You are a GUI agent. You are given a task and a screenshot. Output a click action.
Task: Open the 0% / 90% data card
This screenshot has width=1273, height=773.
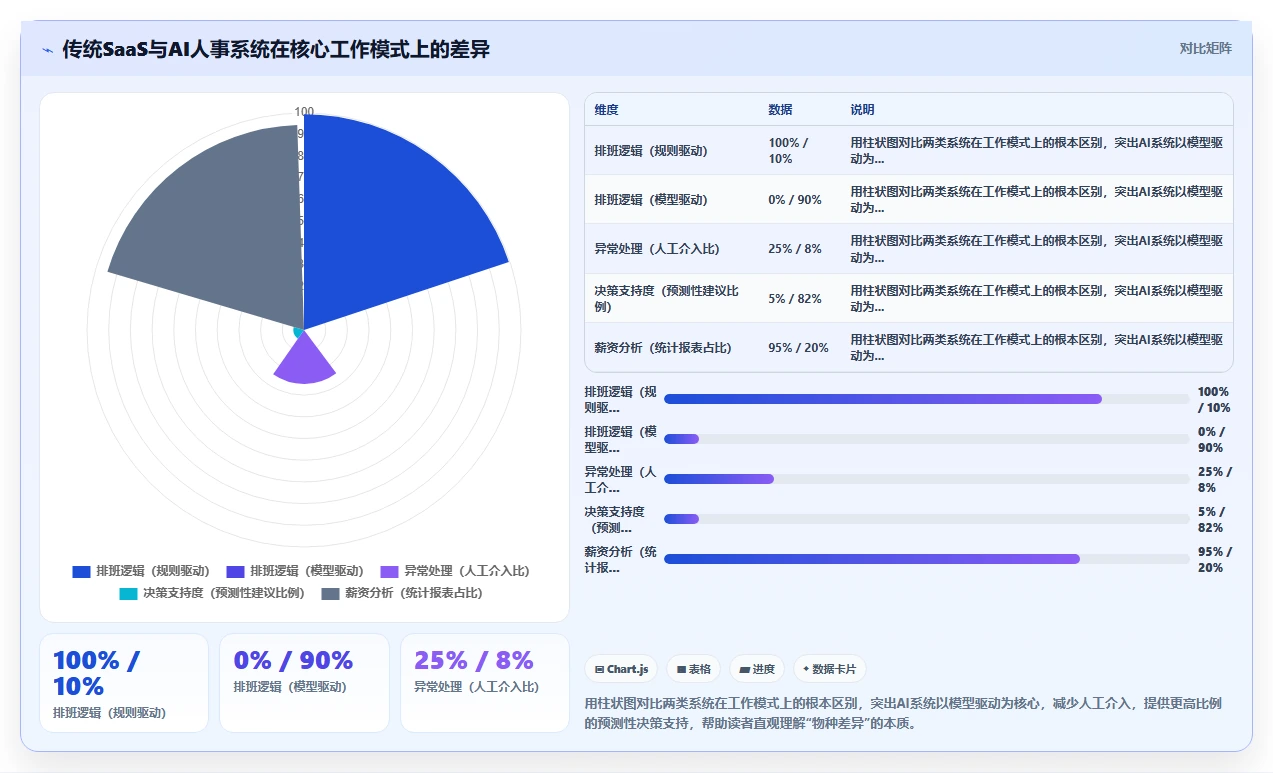pyautogui.click(x=304, y=683)
